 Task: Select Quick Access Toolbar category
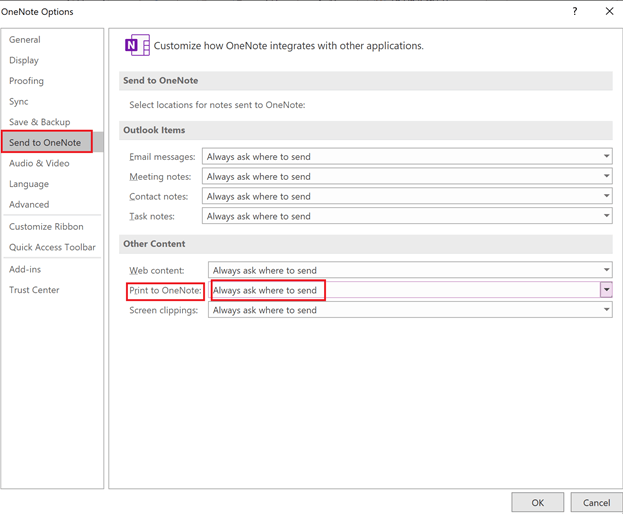pos(52,247)
